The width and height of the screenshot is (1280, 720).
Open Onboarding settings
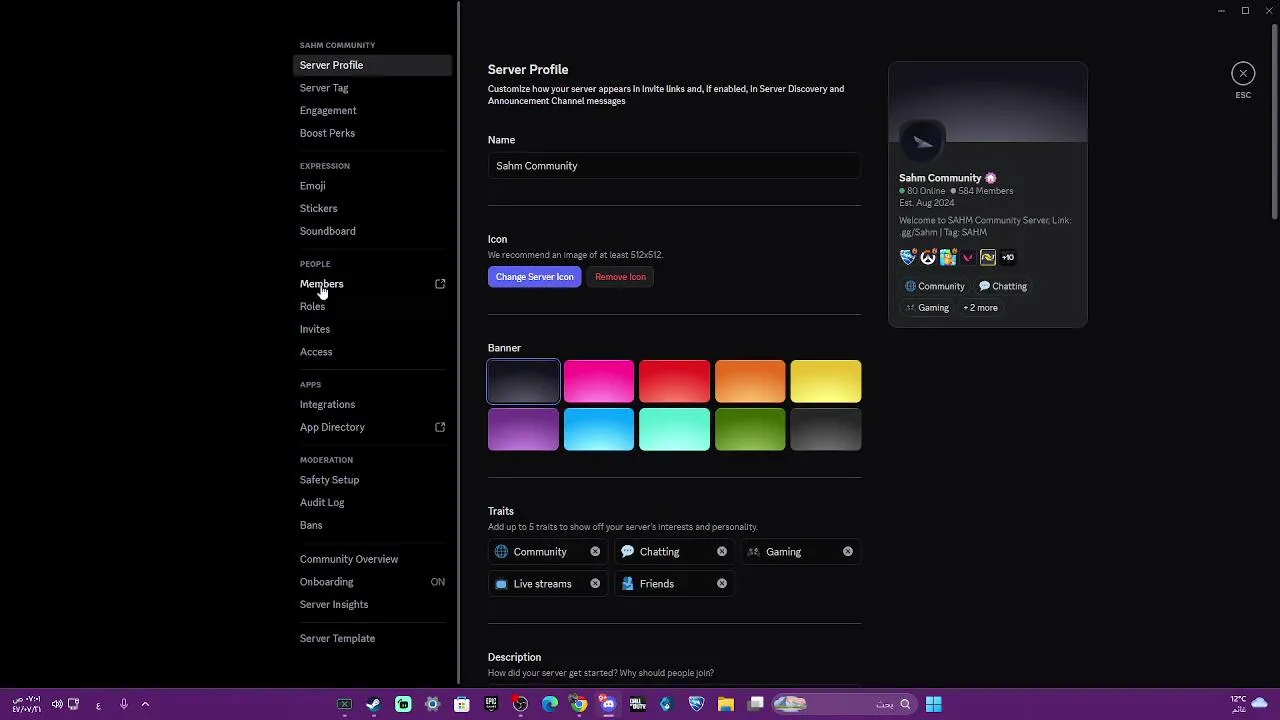click(x=372, y=582)
